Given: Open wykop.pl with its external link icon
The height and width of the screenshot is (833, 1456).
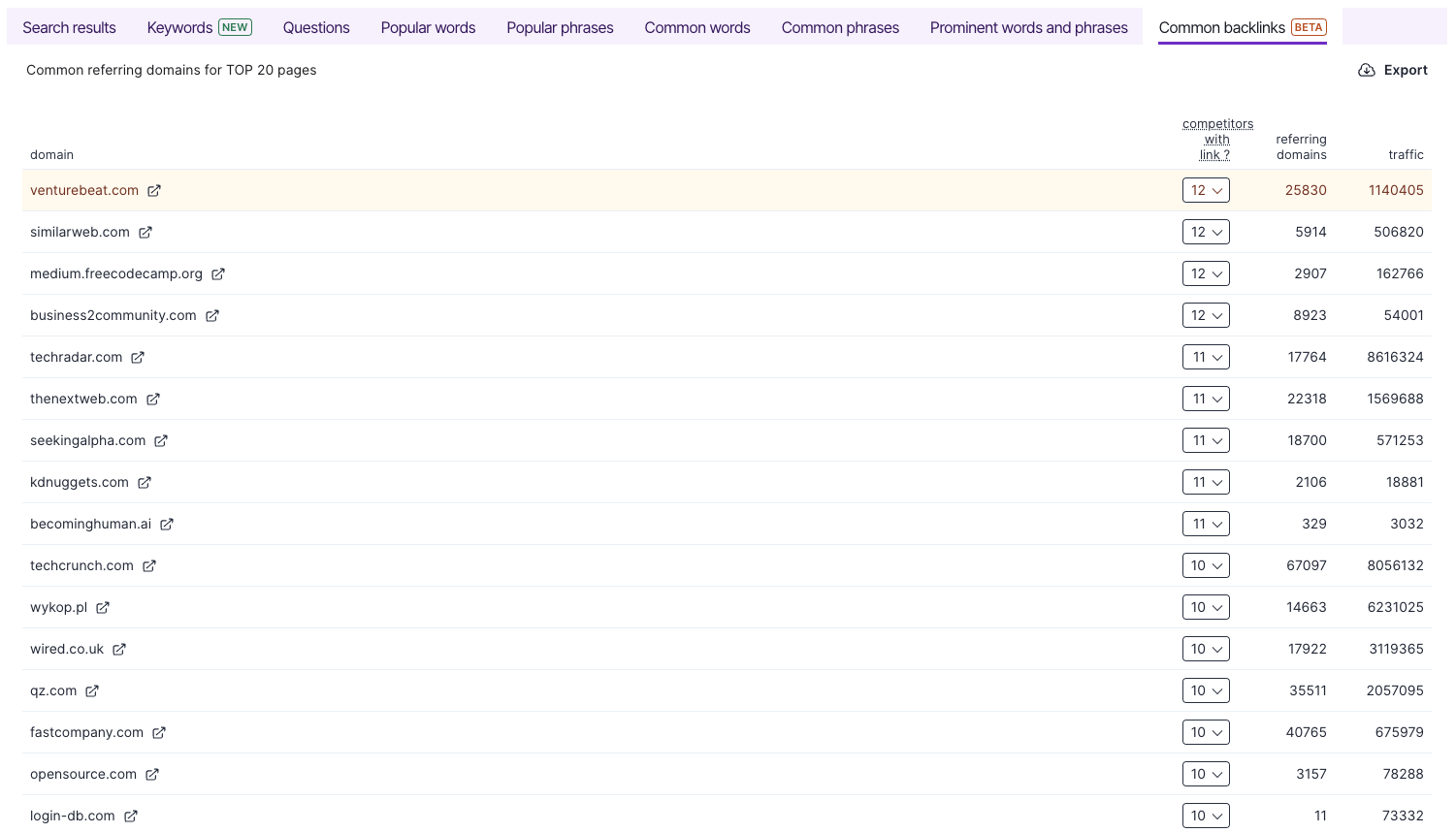Looking at the screenshot, I should pos(102,607).
